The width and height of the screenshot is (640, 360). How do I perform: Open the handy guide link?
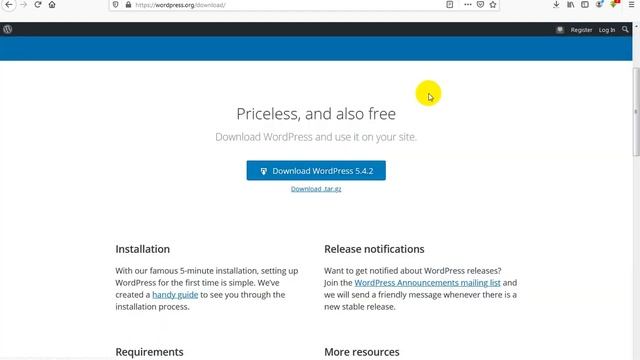175,295
